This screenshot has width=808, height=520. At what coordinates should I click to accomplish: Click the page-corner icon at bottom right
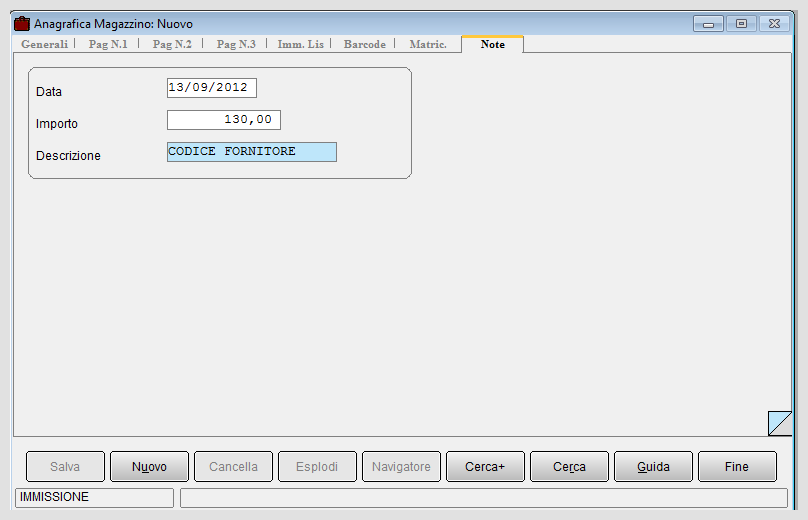click(x=780, y=423)
